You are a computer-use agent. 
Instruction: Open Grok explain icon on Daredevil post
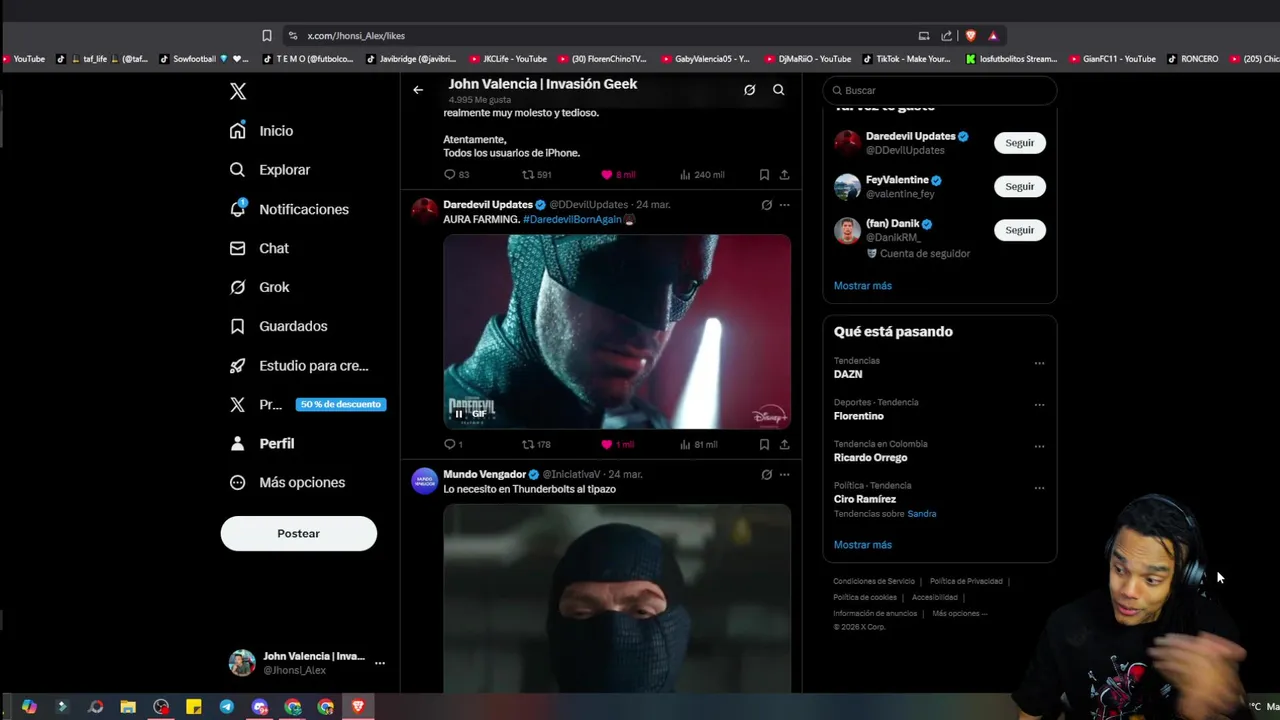click(766, 205)
